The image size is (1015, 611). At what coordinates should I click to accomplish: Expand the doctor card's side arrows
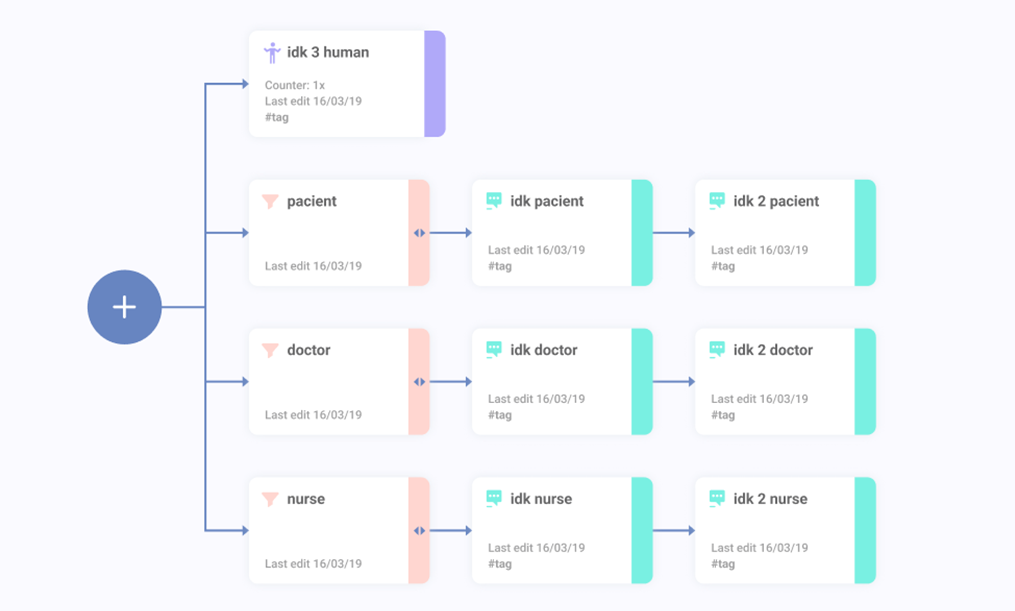click(419, 382)
